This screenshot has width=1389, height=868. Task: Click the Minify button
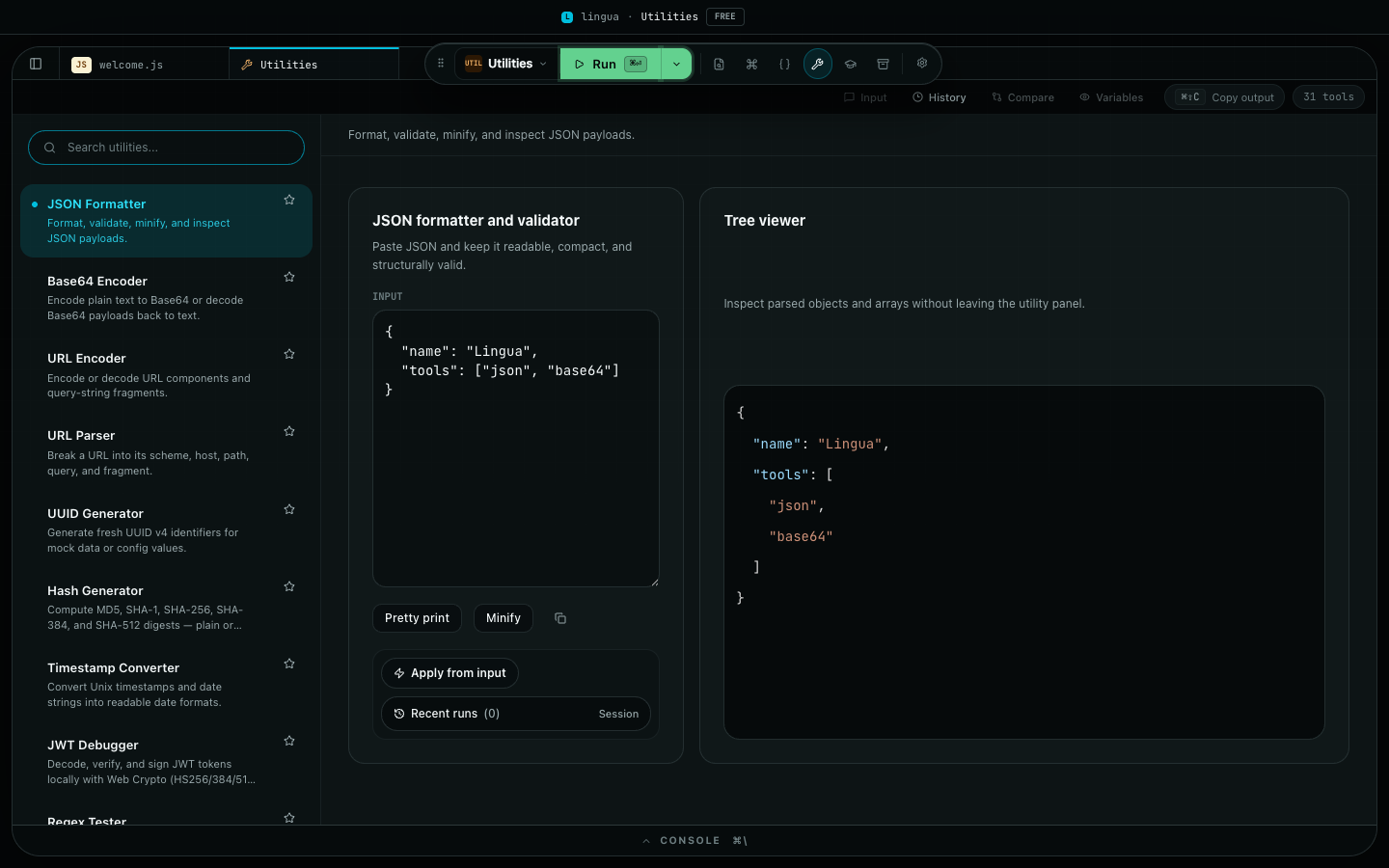coord(504,618)
